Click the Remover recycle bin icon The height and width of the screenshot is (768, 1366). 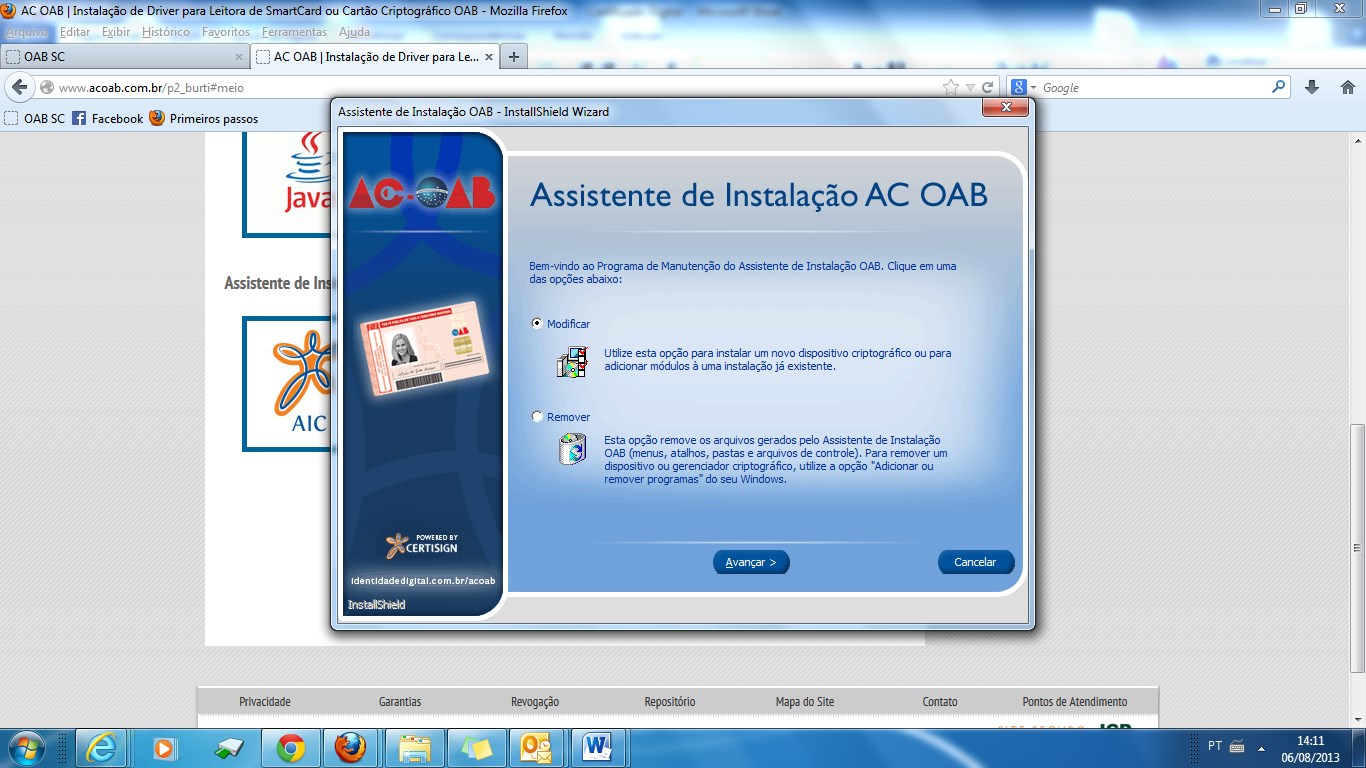[572, 448]
